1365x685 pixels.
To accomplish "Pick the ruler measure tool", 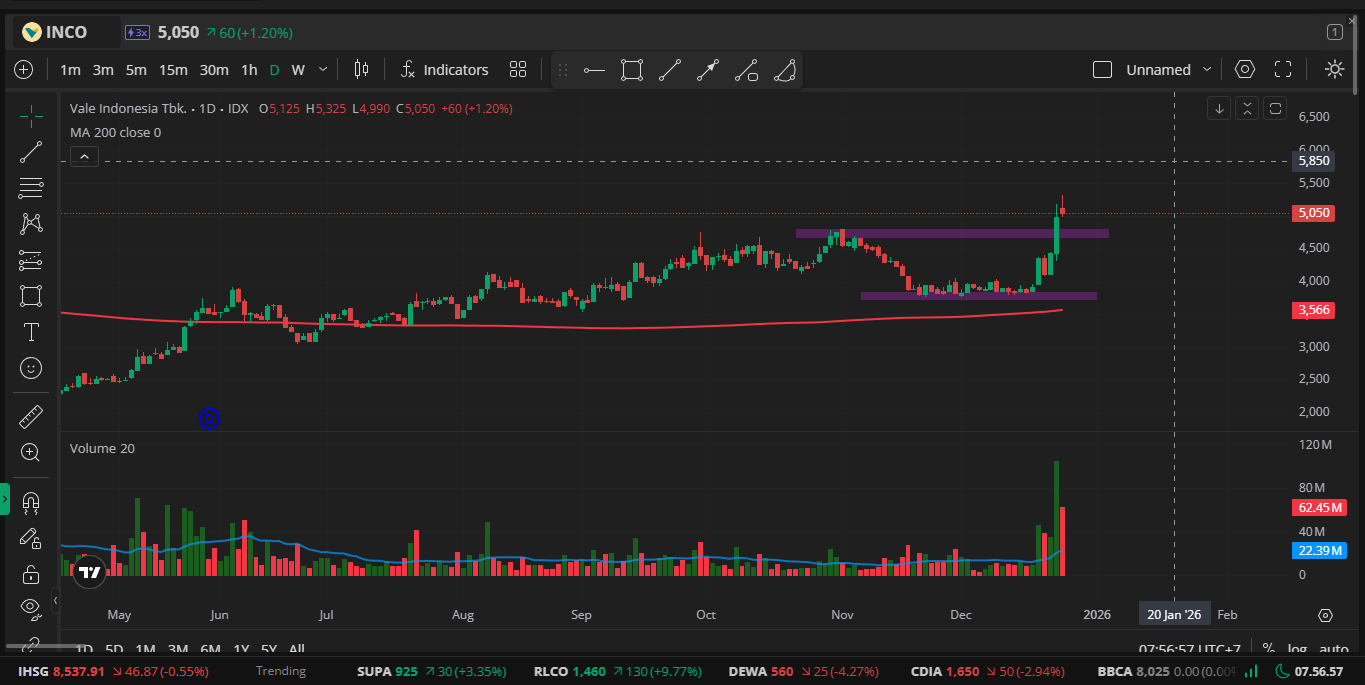I will click(x=31, y=416).
